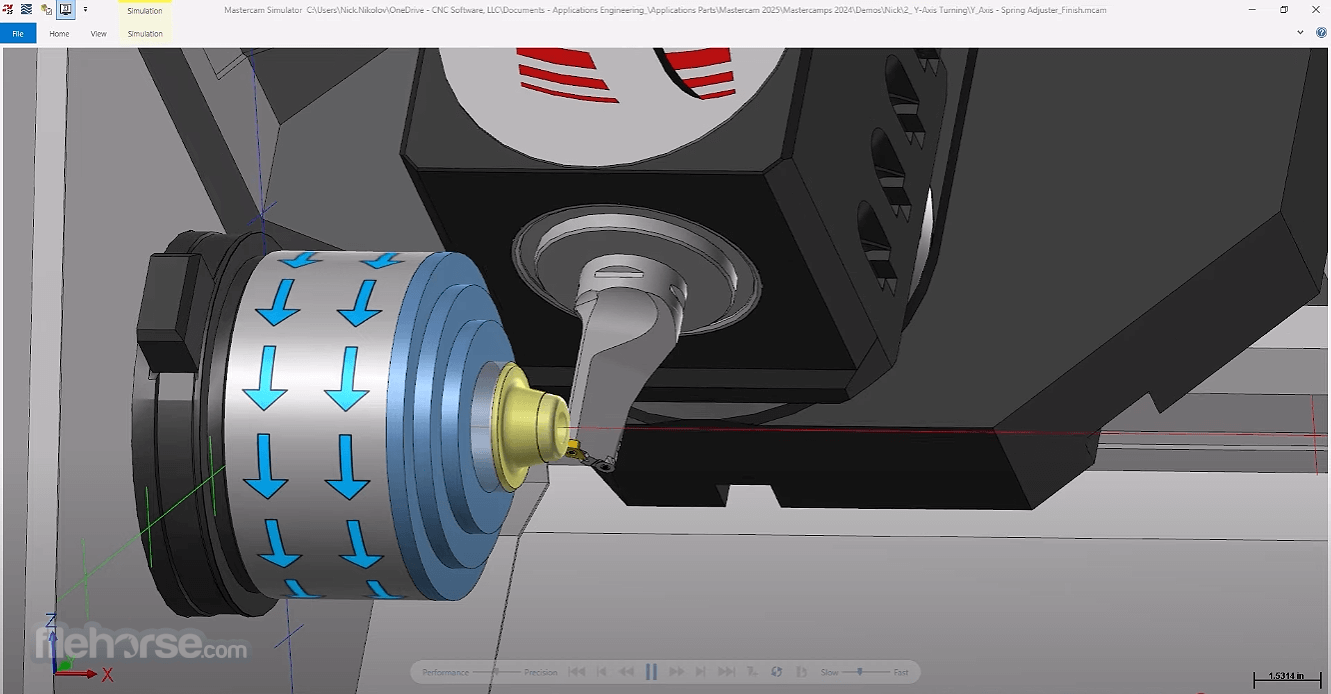Pause the simulation playback
The width and height of the screenshot is (1331, 694).
tap(651, 672)
